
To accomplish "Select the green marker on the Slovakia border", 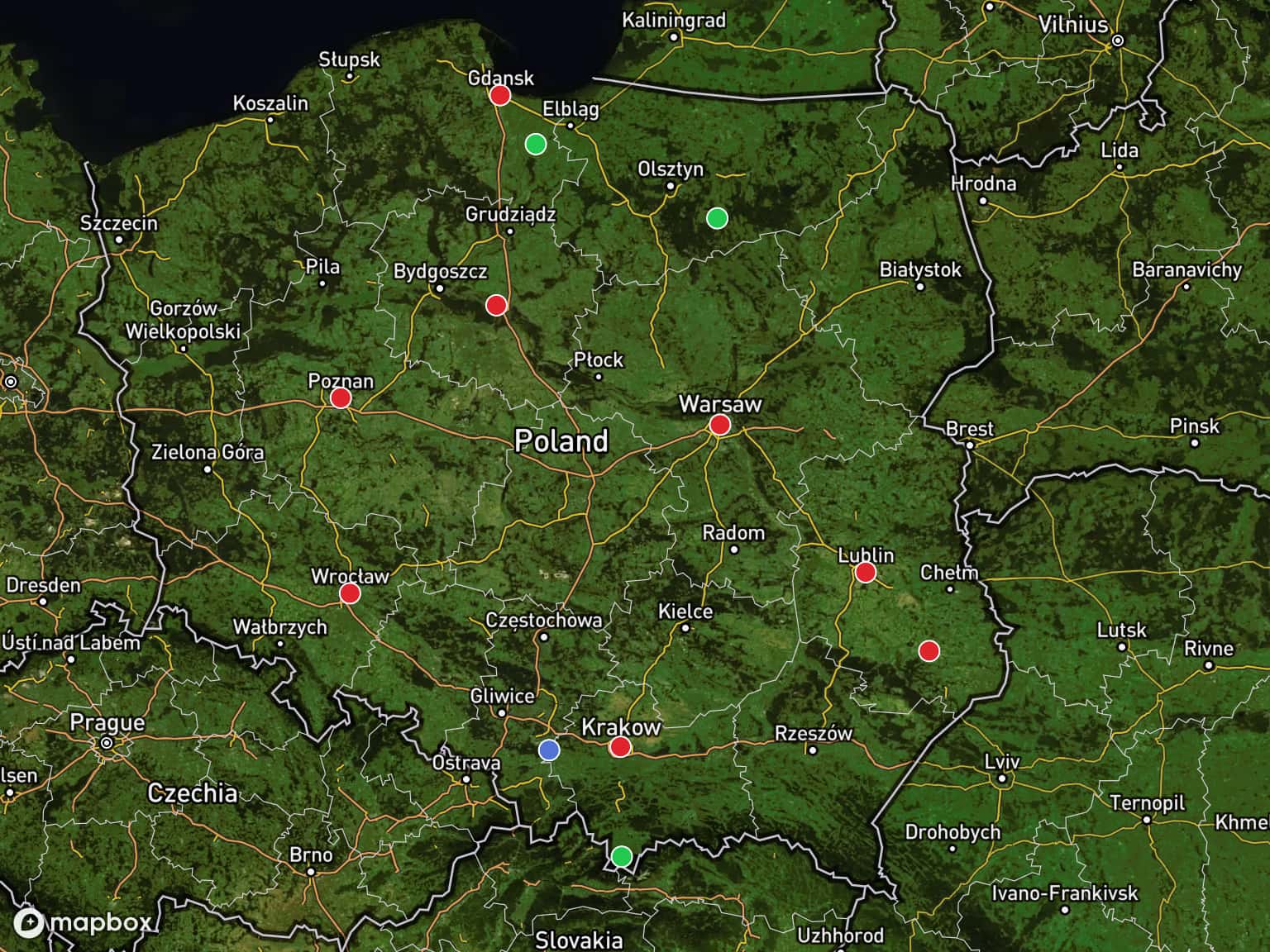I will [x=621, y=856].
